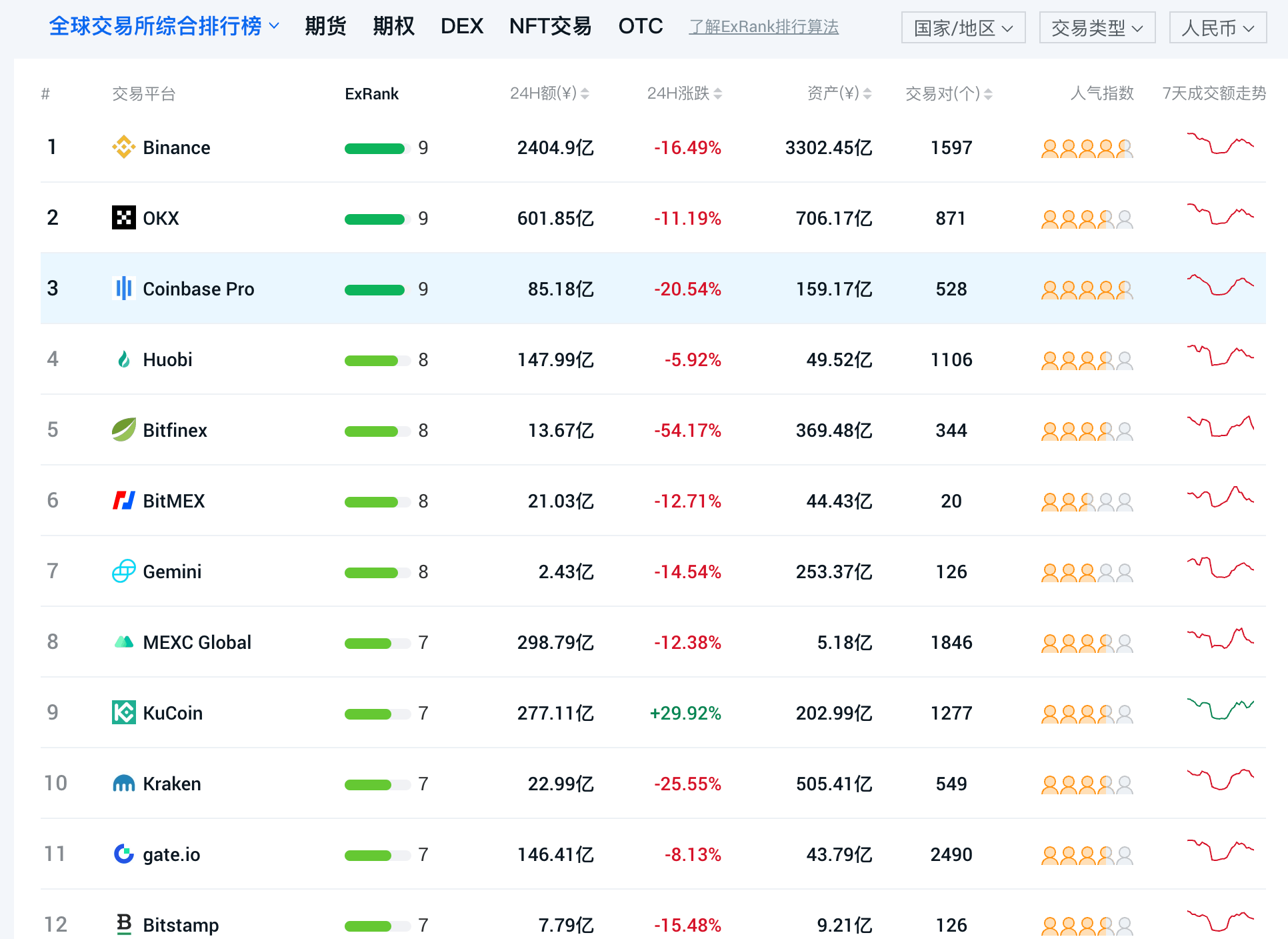Click KuCoin +29.92% change value
This screenshot has height=939, width=1288.
pos(685,713)
